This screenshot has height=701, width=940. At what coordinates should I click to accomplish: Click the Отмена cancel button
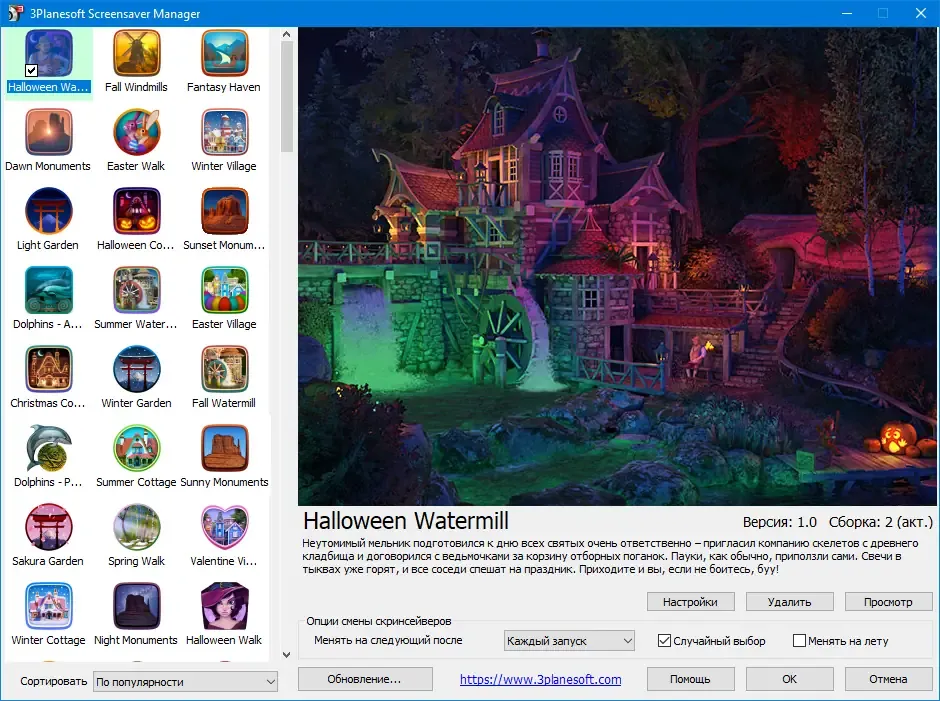coord(888,679)
